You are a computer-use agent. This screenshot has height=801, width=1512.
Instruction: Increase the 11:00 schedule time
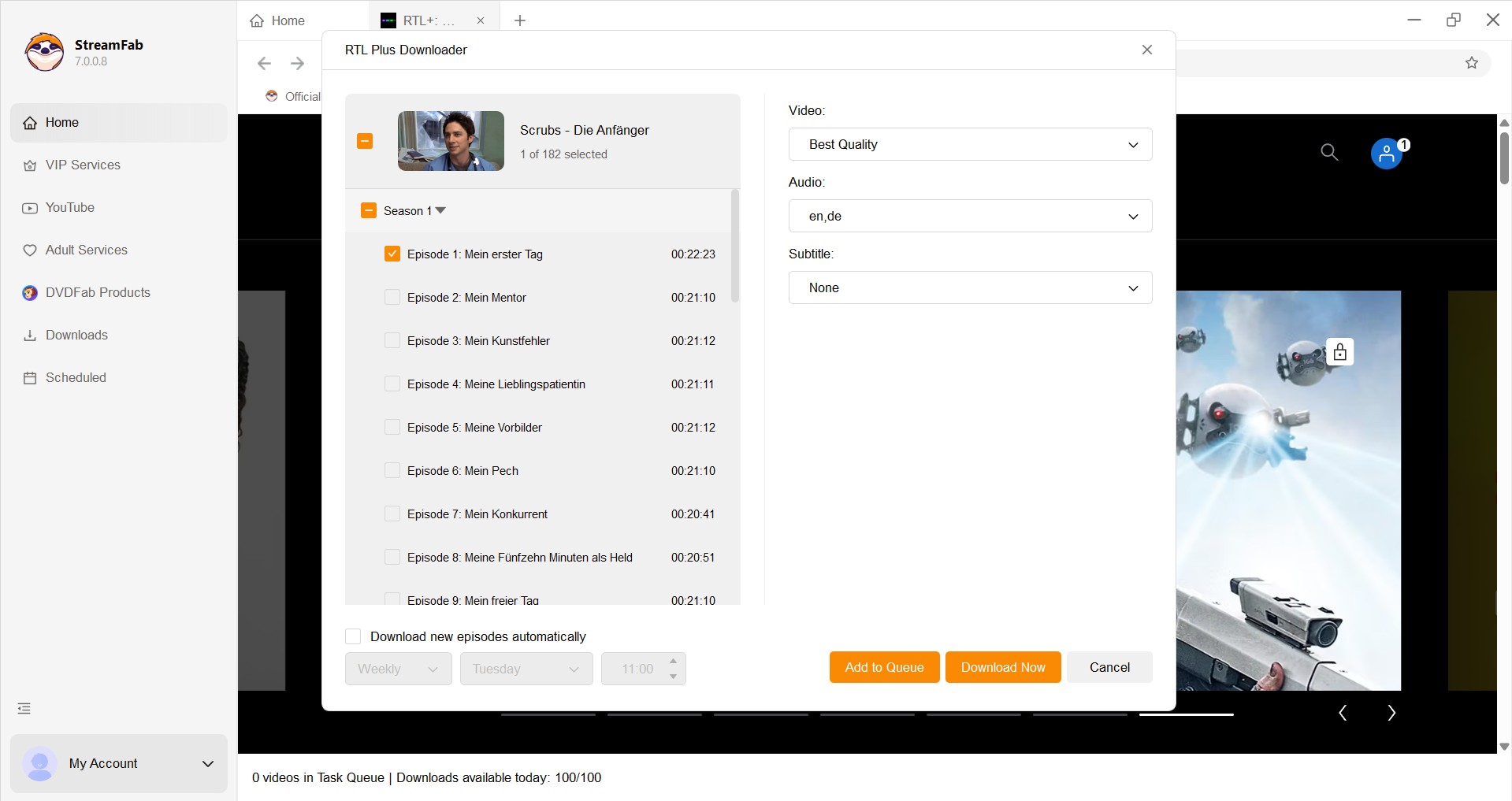click(673, 662)
